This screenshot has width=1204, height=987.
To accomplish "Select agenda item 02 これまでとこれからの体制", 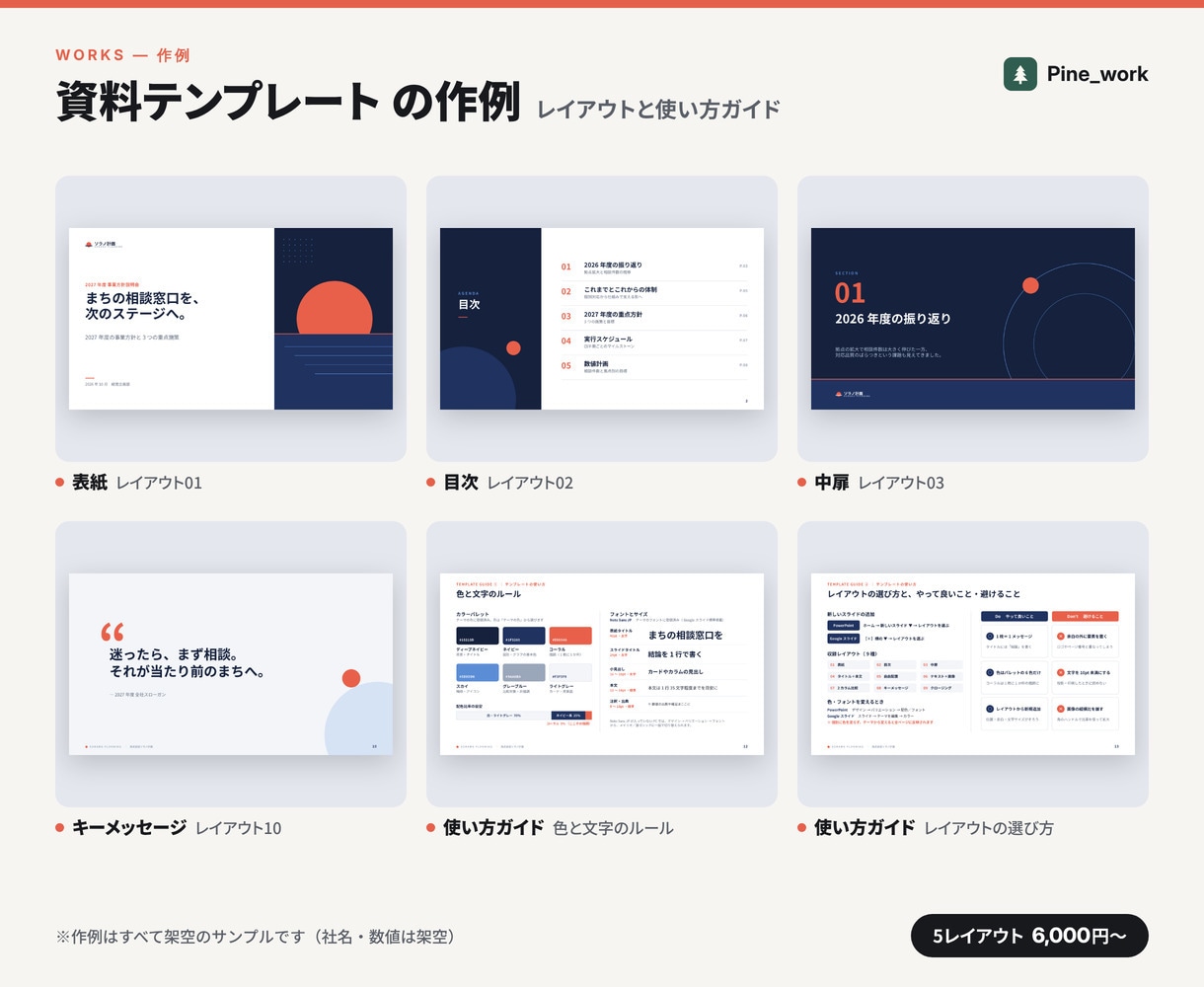I will [654, 291].
